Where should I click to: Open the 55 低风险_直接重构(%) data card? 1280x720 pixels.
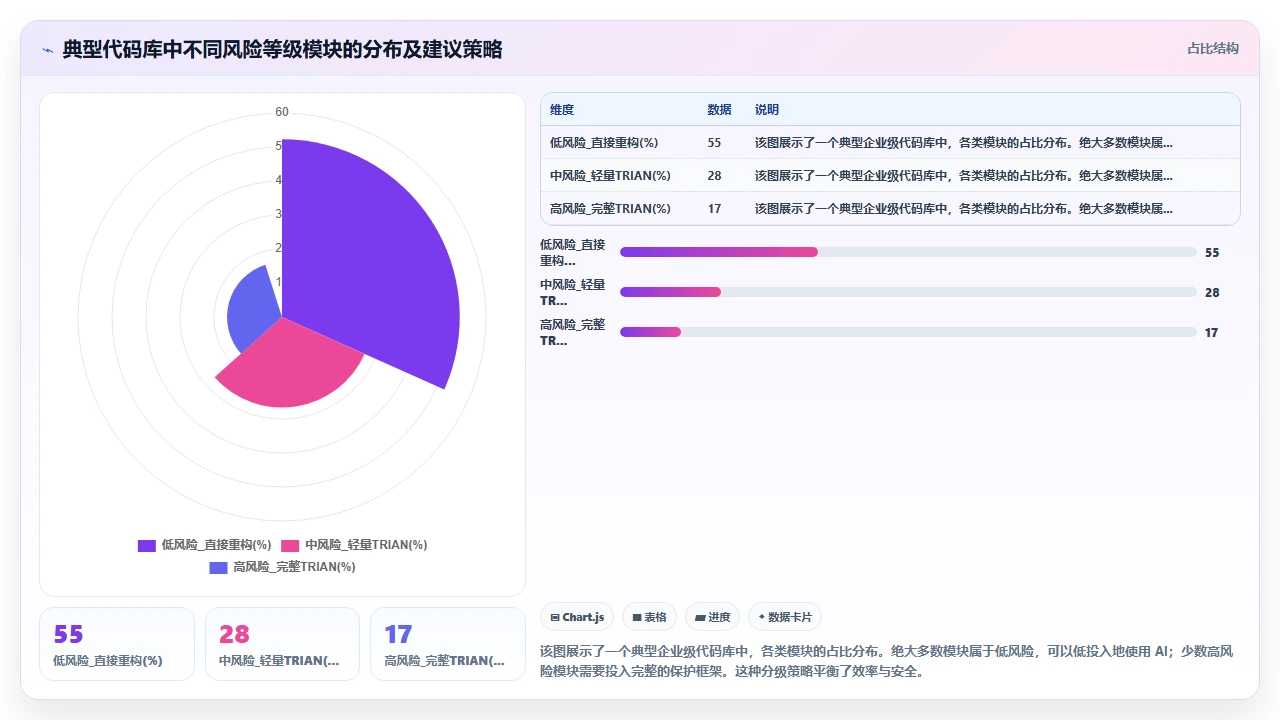pyautogui.click(x=117, y=644)
